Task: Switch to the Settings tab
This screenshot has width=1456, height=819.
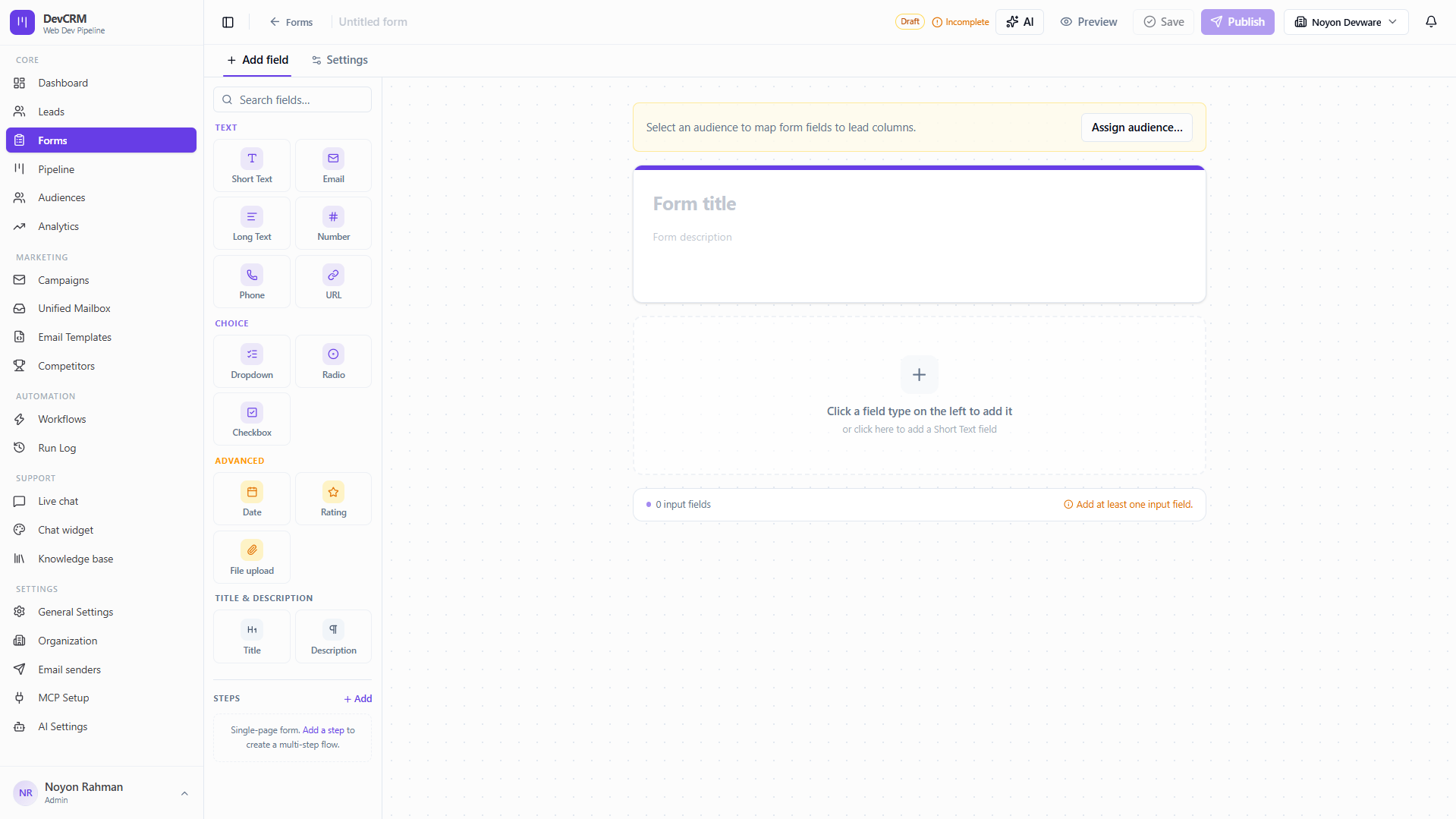Action: tap(340, 60)
